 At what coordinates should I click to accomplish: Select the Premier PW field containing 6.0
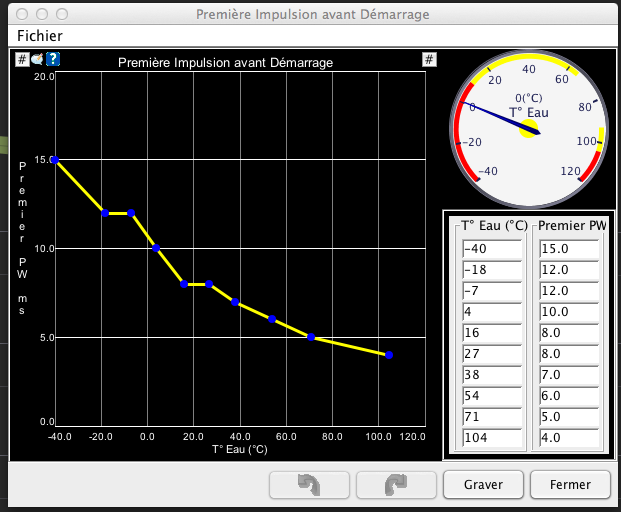coord(569,396)
